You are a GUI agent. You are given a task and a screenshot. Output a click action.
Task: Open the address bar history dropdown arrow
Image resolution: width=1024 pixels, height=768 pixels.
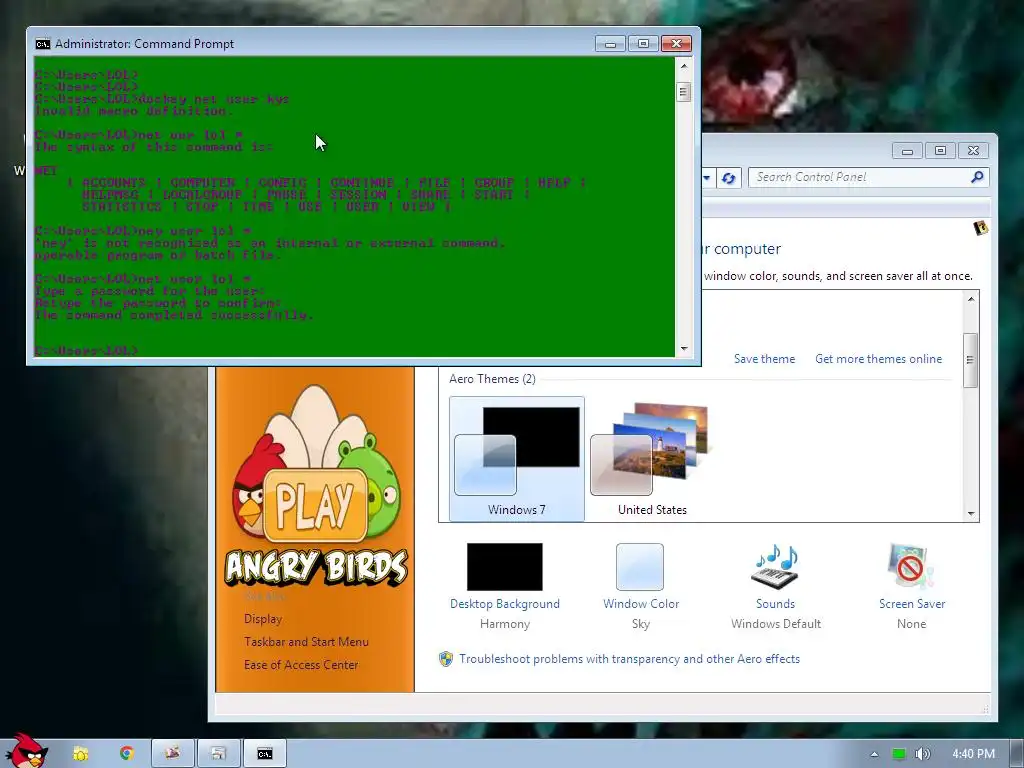707,178
